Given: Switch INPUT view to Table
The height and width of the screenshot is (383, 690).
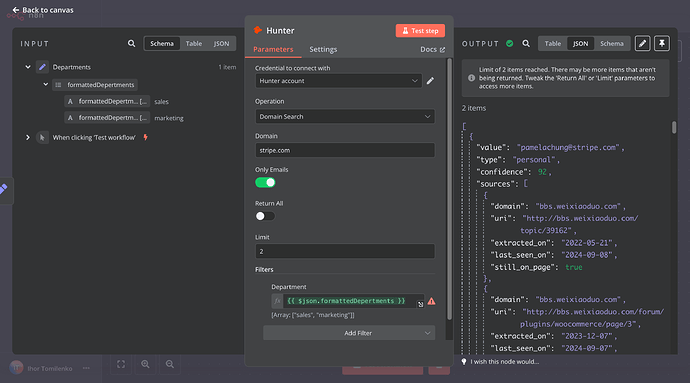Looking at the screenshot, I should [x=194, y=43].
